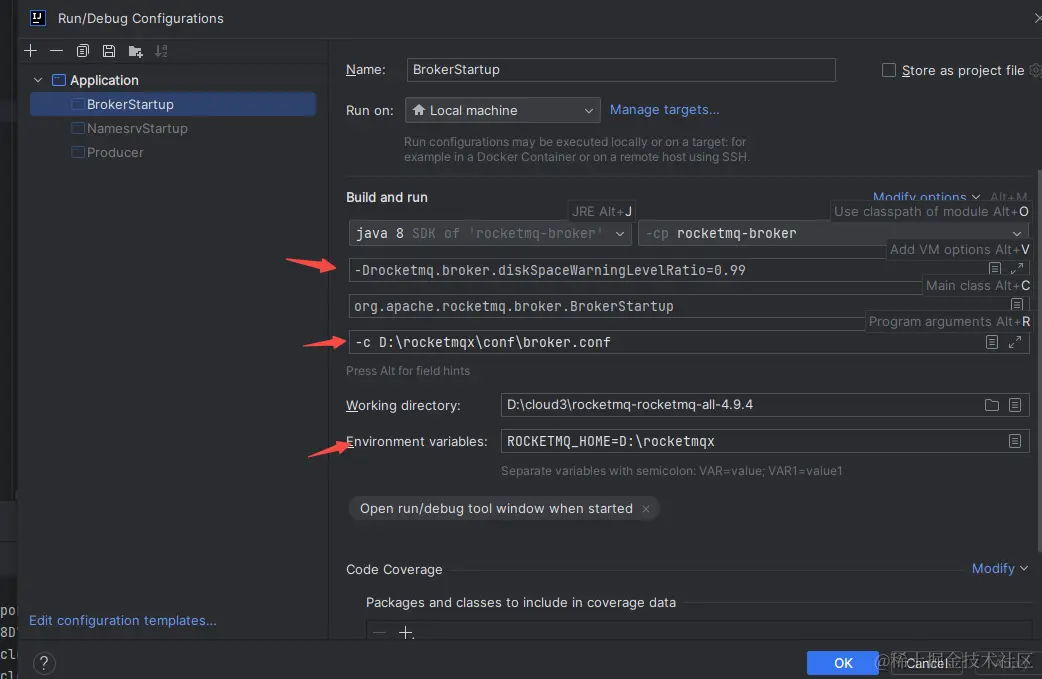The width and height of the screenshot is (1042, 679).
Task: Expand the program arguments field
Action: (x=1015, y=342)
